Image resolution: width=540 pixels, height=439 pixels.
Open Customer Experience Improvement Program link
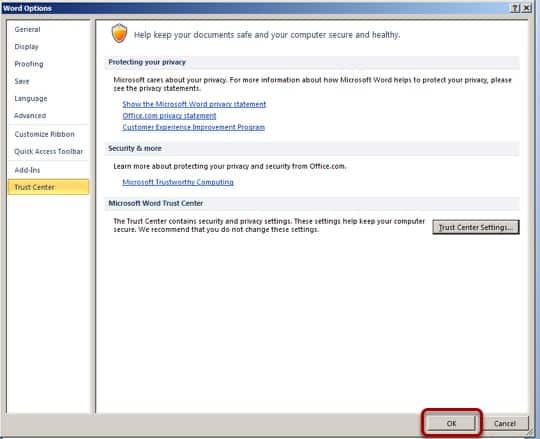194,127
